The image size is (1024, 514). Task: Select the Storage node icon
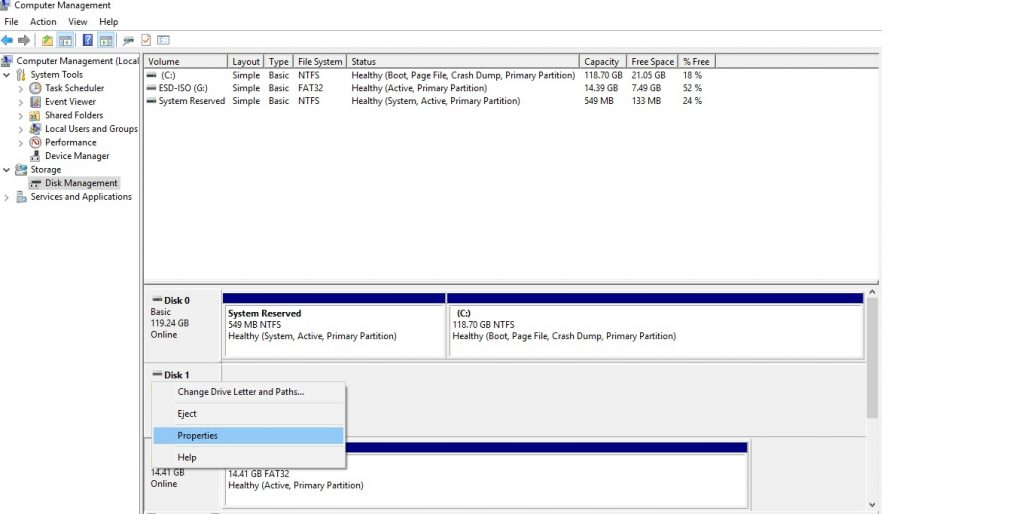coord(21,170)
